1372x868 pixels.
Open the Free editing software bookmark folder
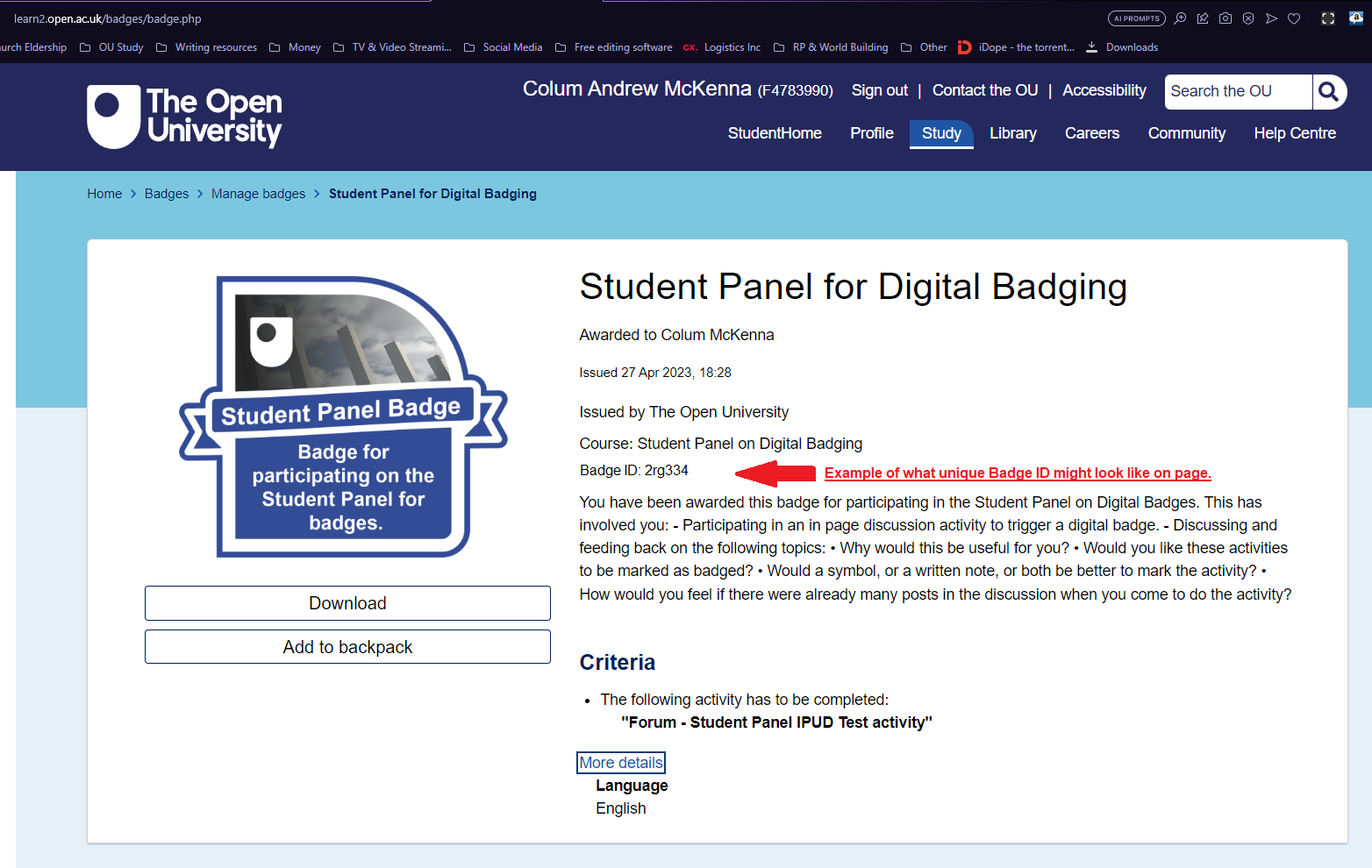[614, 47]
